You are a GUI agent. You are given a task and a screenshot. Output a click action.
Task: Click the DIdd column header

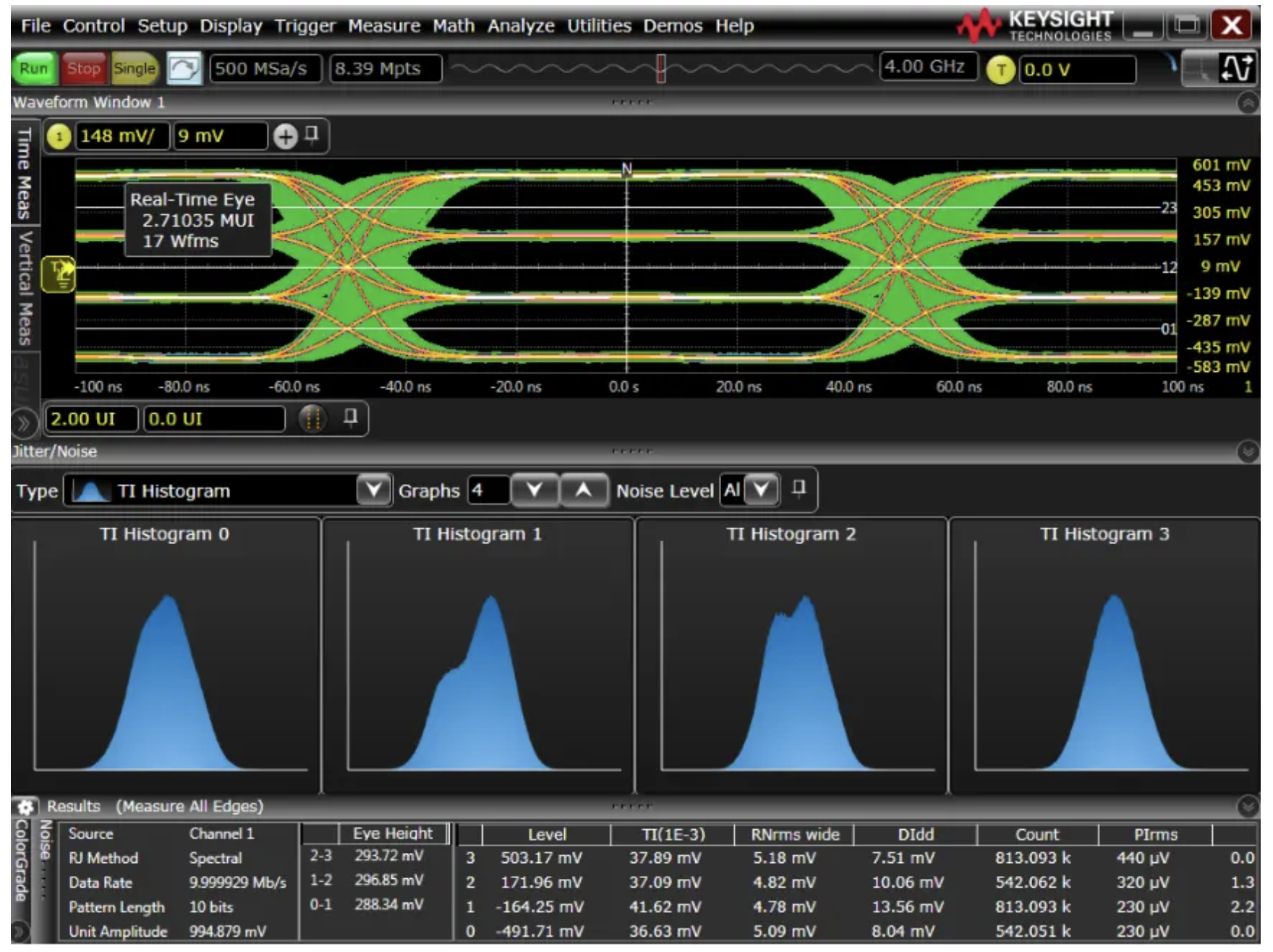coord(916,835)
